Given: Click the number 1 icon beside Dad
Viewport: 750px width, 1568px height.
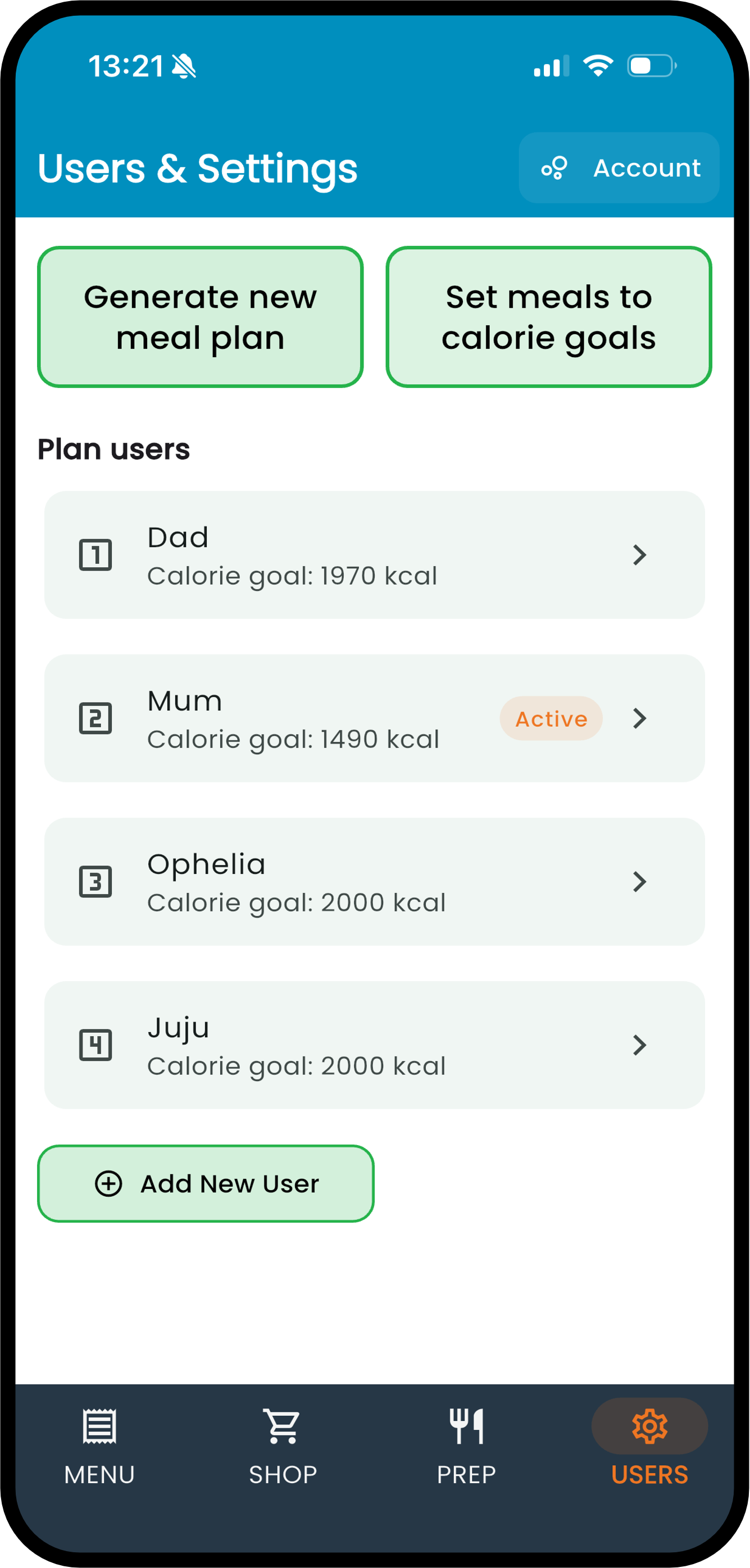Looking at the screenshot, I should point(96,555).
